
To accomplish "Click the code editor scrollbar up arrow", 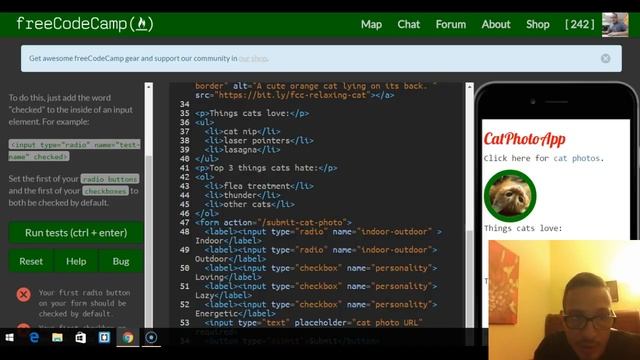I will click(469, 87).
